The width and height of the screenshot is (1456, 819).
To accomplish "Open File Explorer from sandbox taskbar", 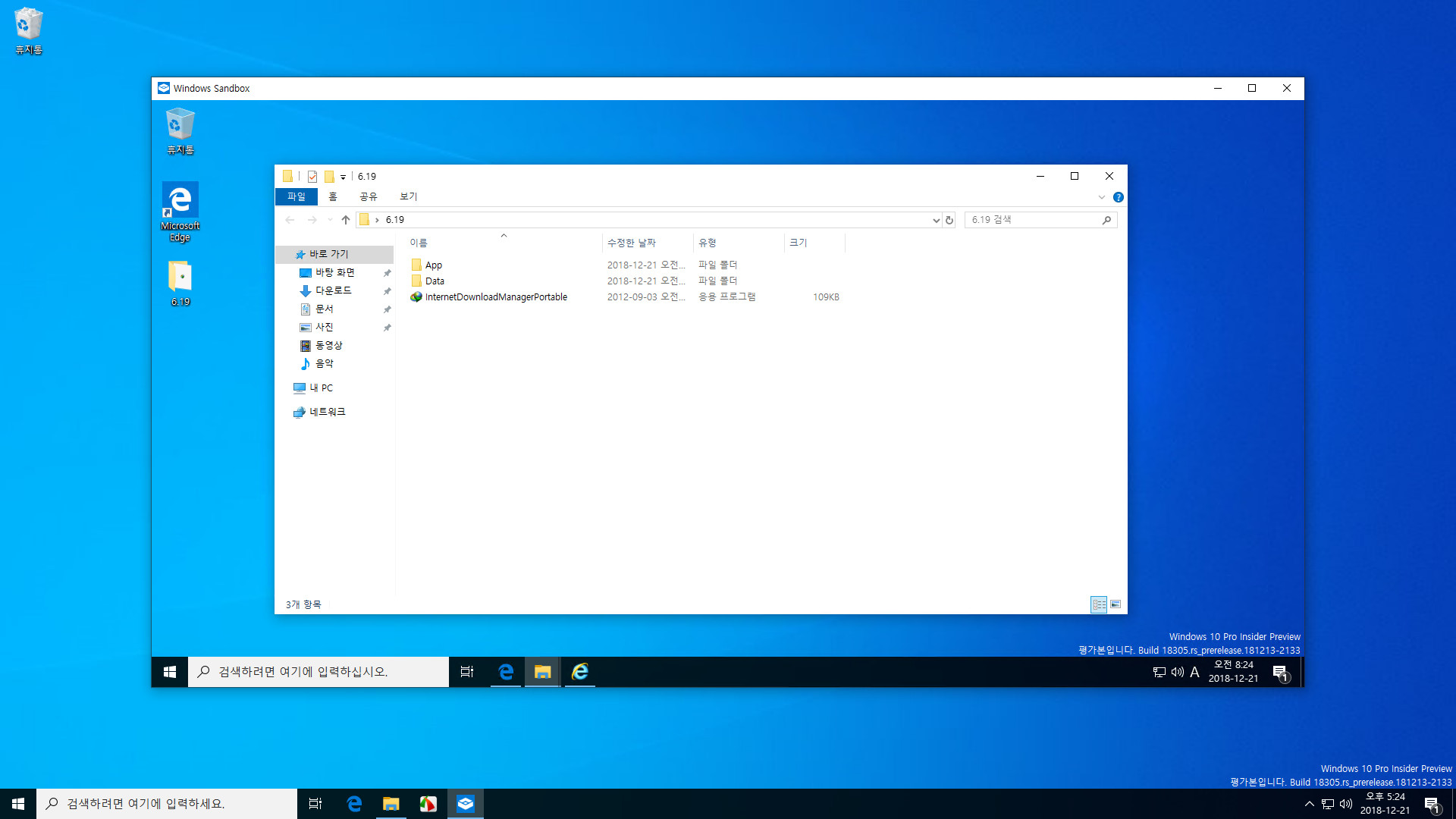I will tap(542, 672).
